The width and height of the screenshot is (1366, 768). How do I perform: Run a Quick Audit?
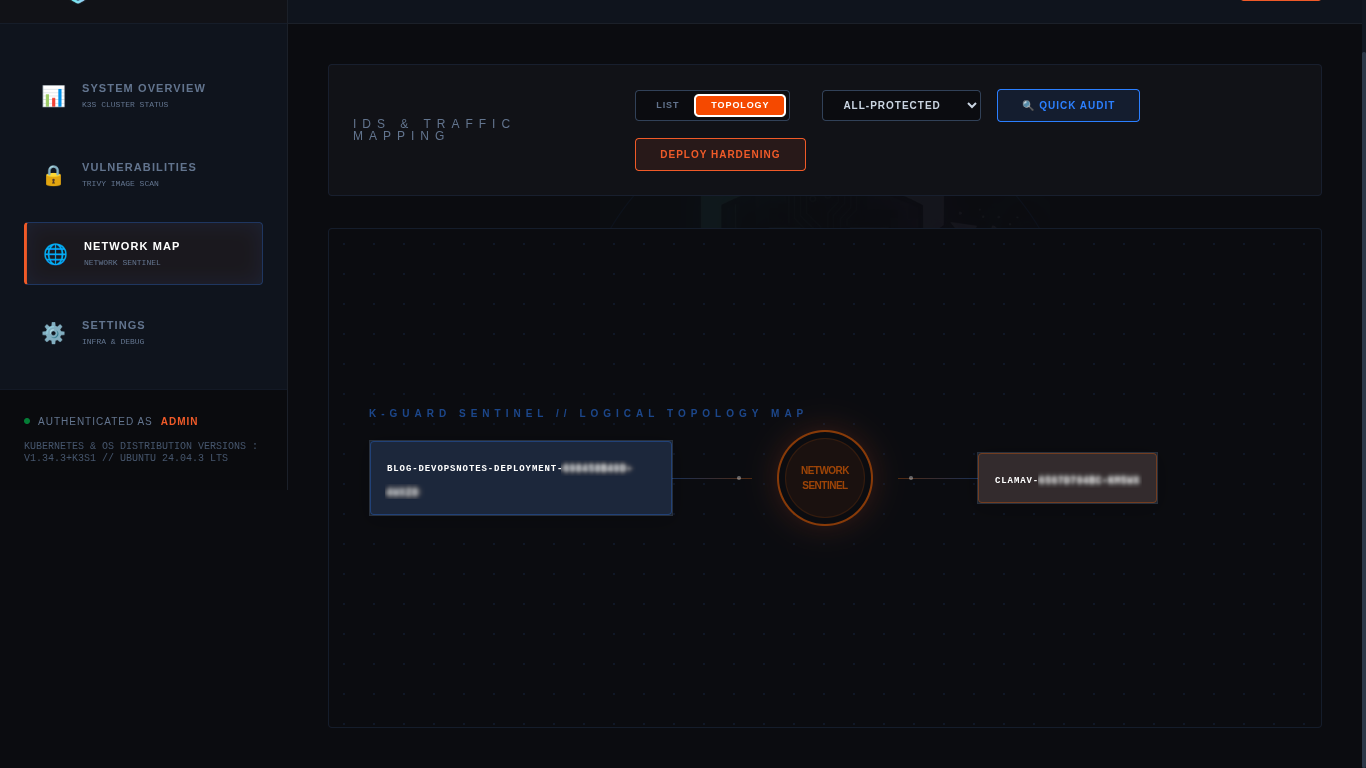[1068, 105]
